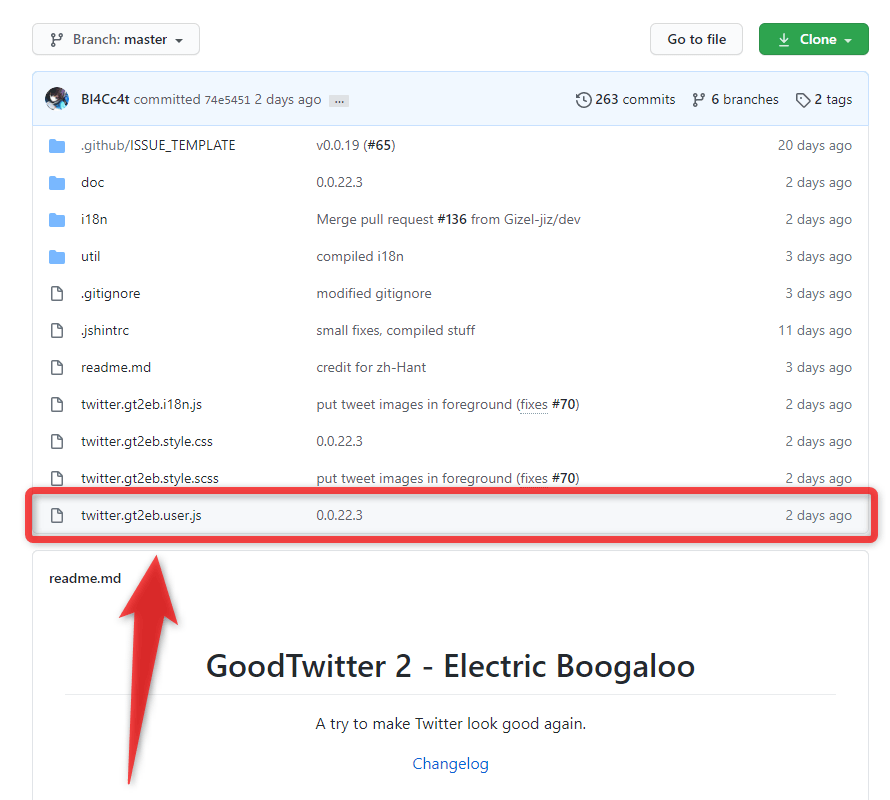Click file icon beside twitter.gt2eb.style.scss
The width and height of the screenshot is (890, 800).
[x=57, y=478]
